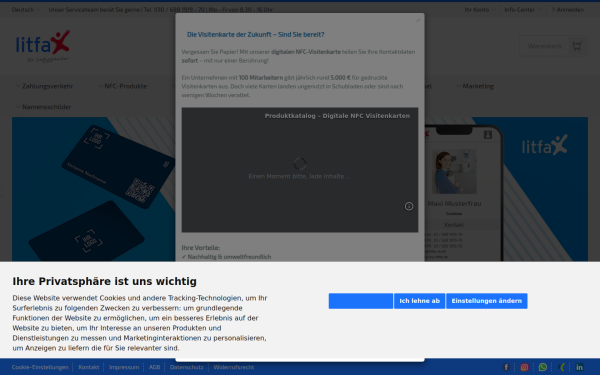Expand the Zahlungsverkehr menu
This screenshot has width=600, height=375.
pos(44,86)
